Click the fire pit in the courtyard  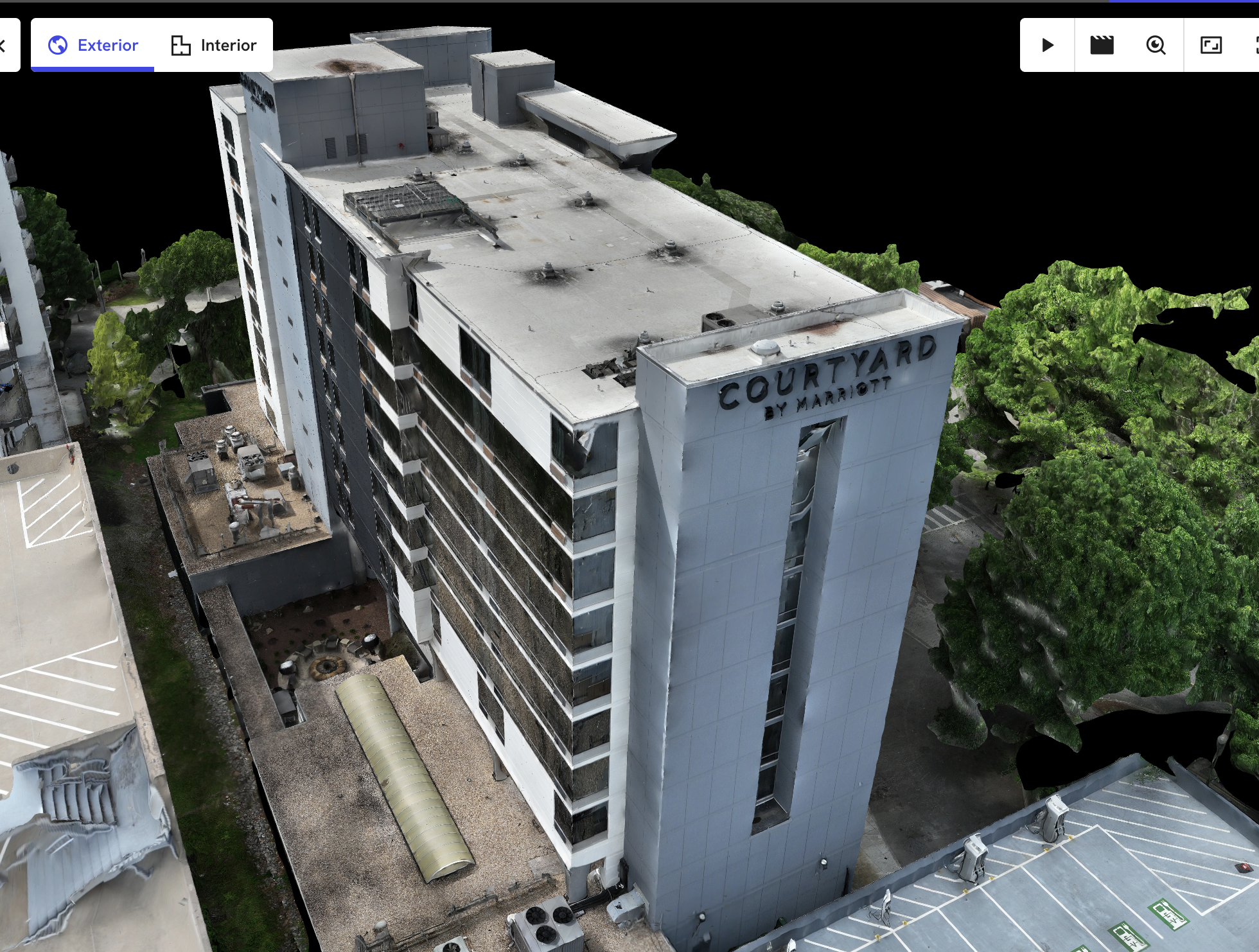point(326,666)
